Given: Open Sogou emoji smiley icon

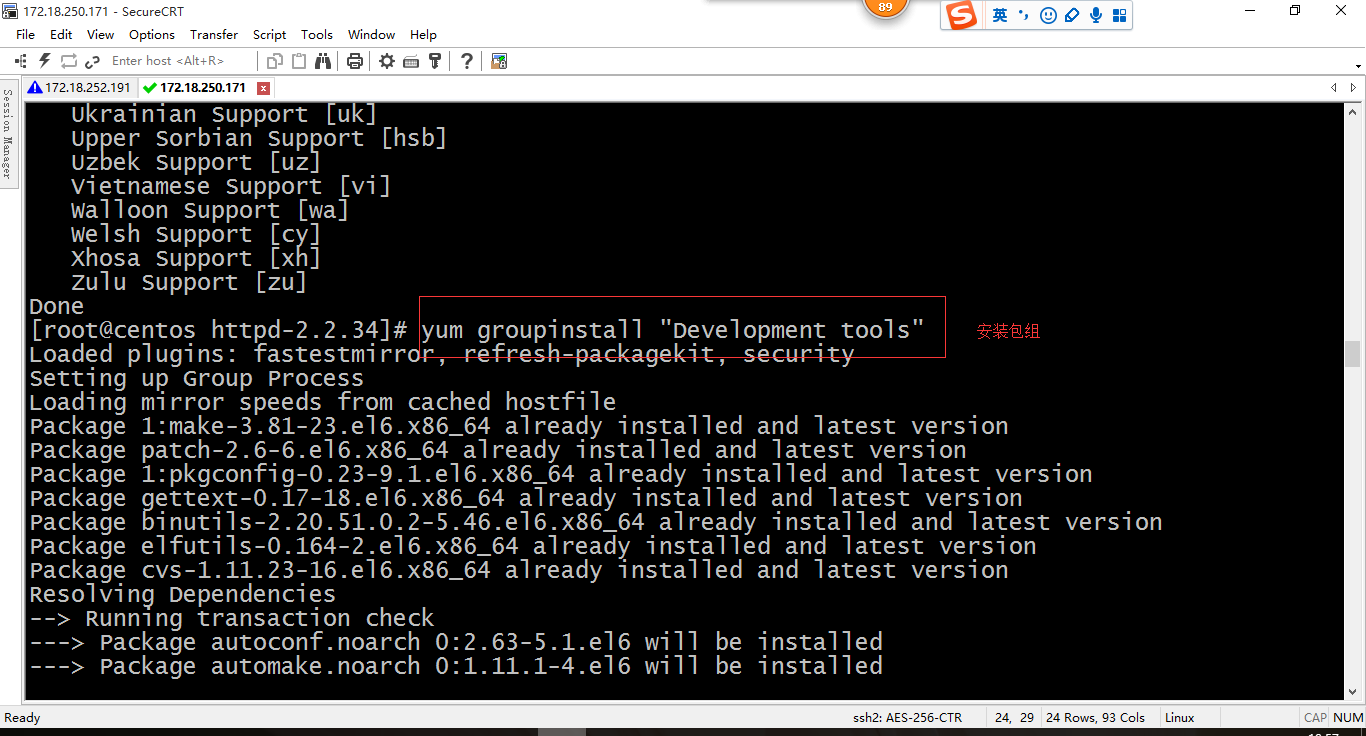Looking at the screenshot, I should (1048, 15).
